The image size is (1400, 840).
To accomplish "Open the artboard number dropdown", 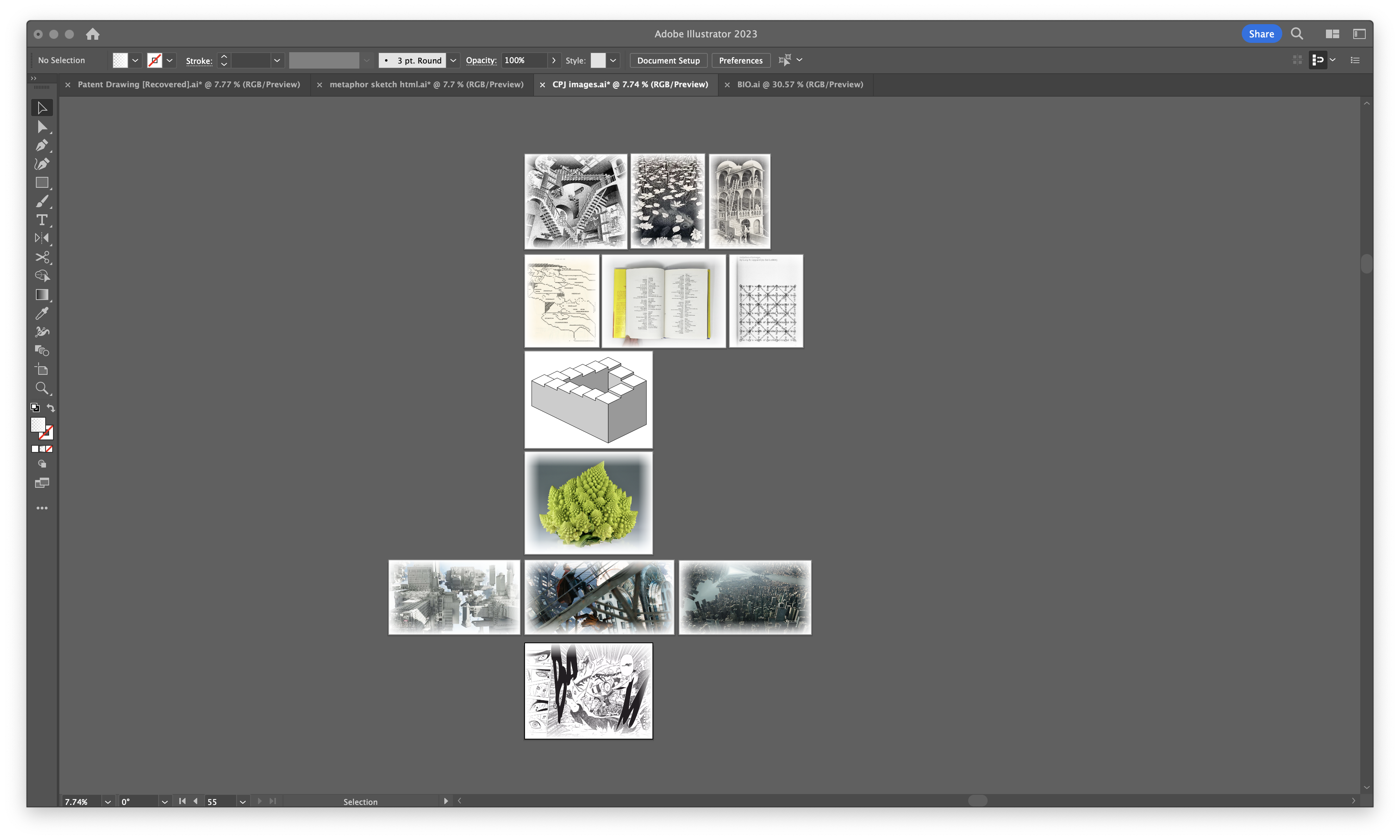I will point(242,801).
